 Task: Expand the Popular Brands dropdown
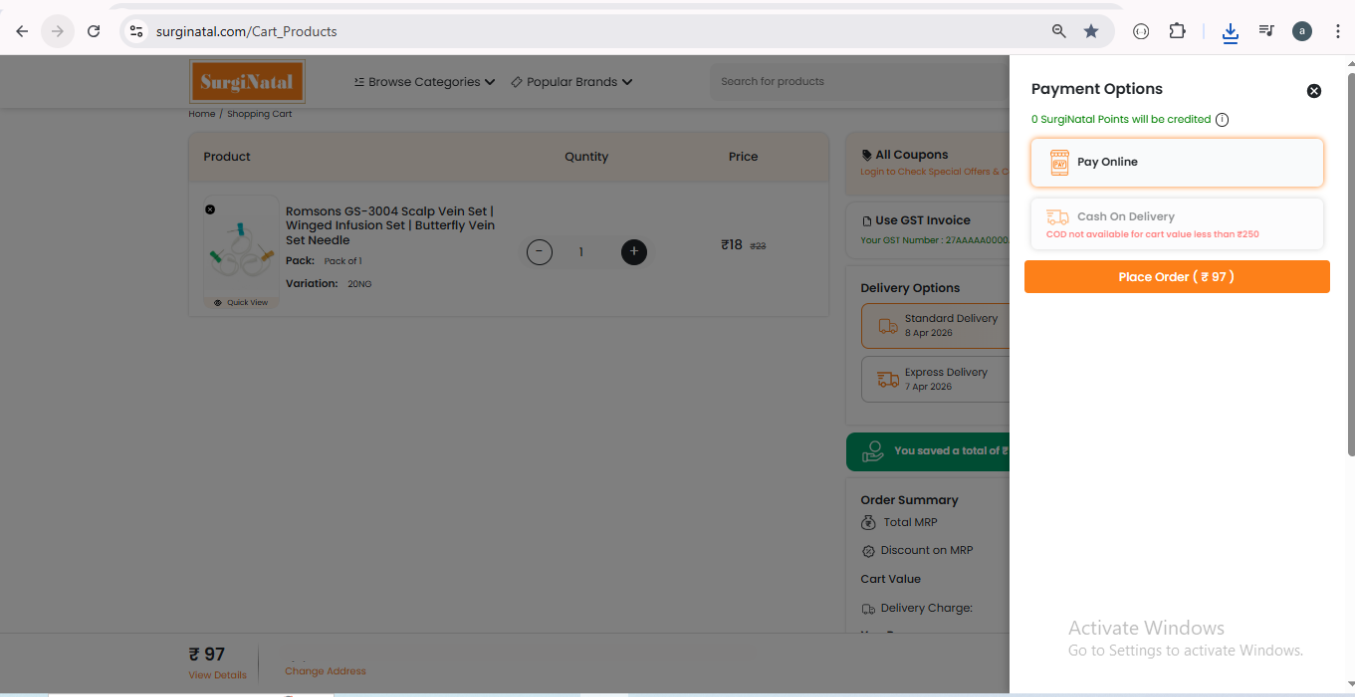click(571, 82)
